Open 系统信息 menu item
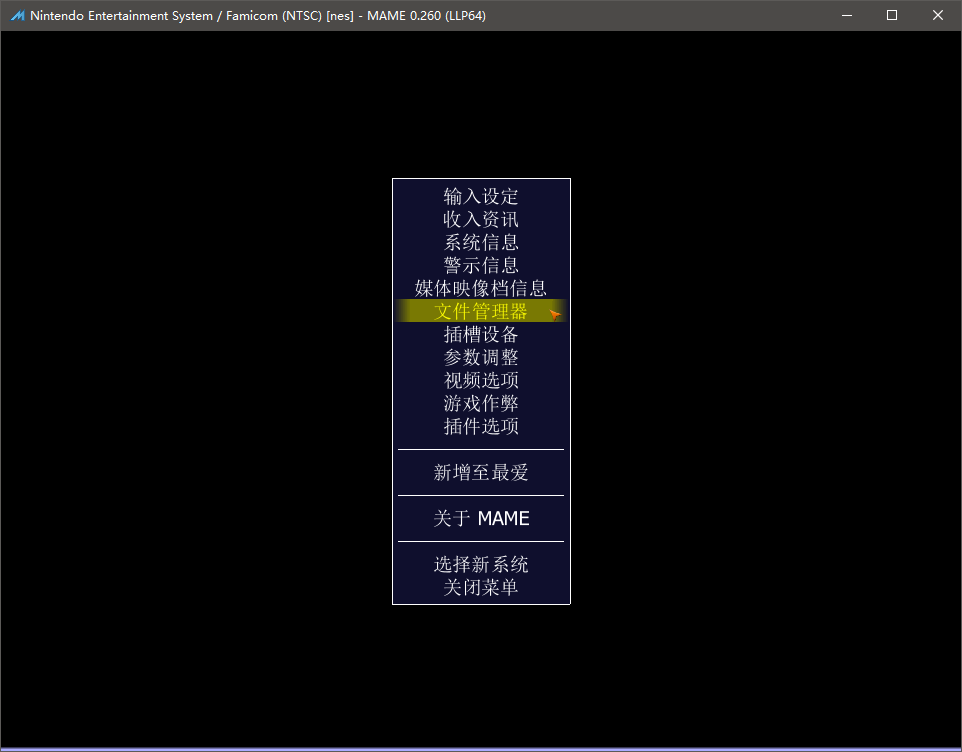 tap(481, 242)
